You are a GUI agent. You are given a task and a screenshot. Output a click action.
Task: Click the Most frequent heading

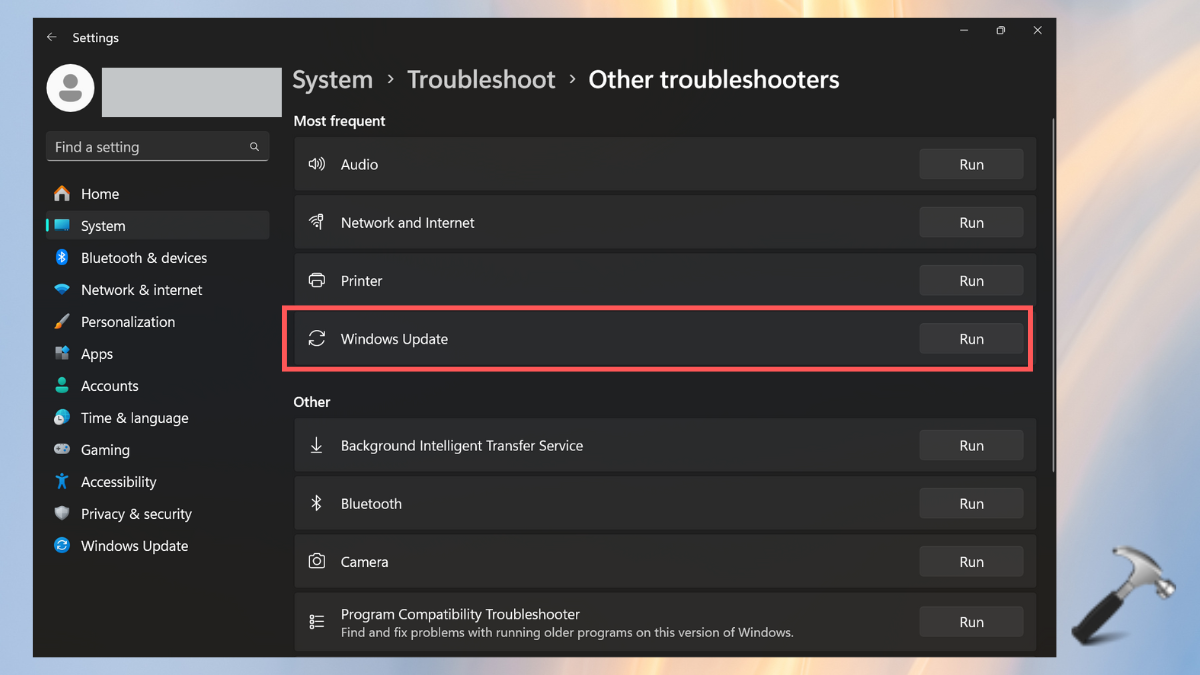point(339,121)
